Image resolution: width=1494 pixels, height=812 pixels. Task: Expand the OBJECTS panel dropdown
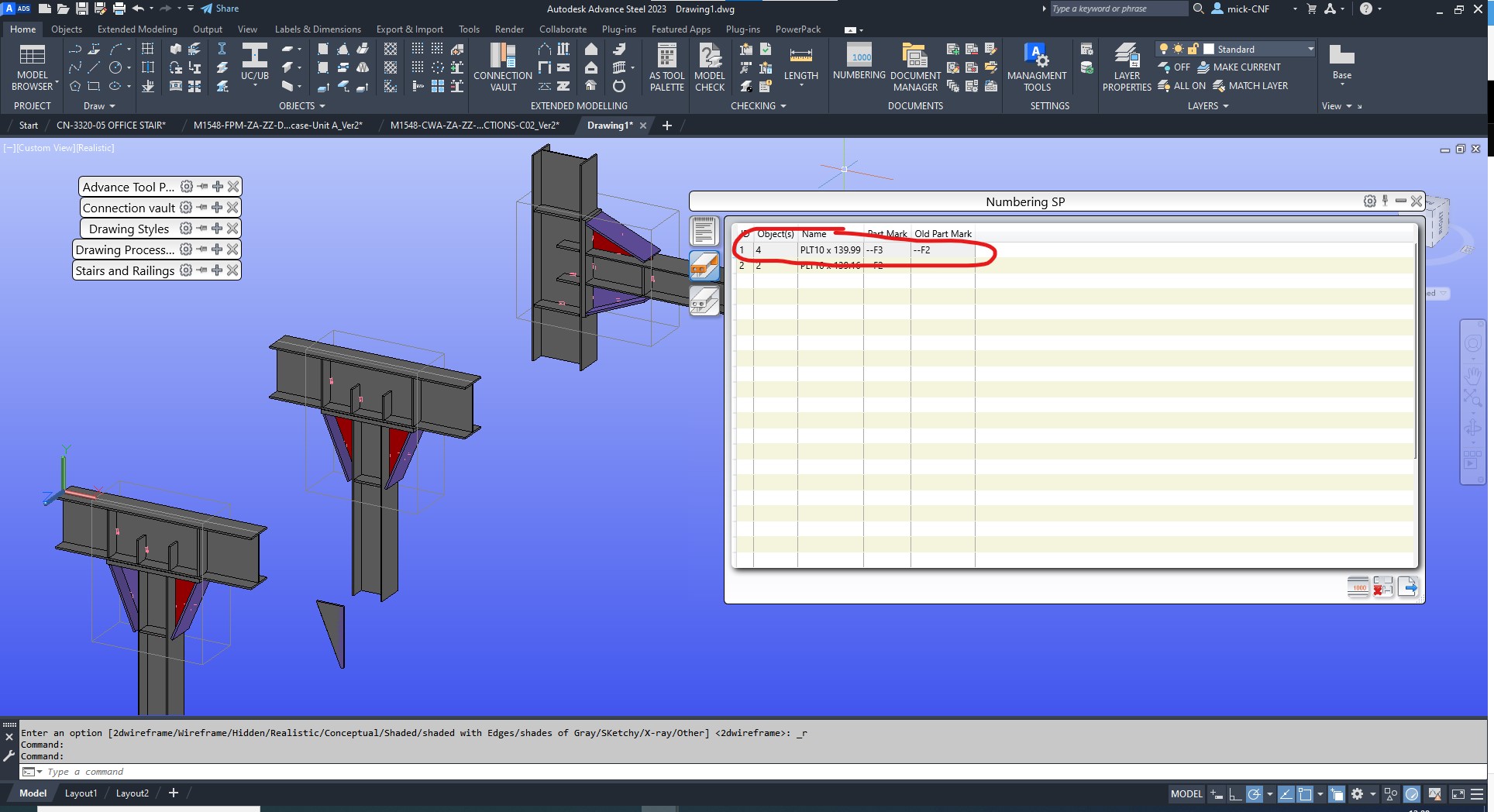tap(322, 106)
